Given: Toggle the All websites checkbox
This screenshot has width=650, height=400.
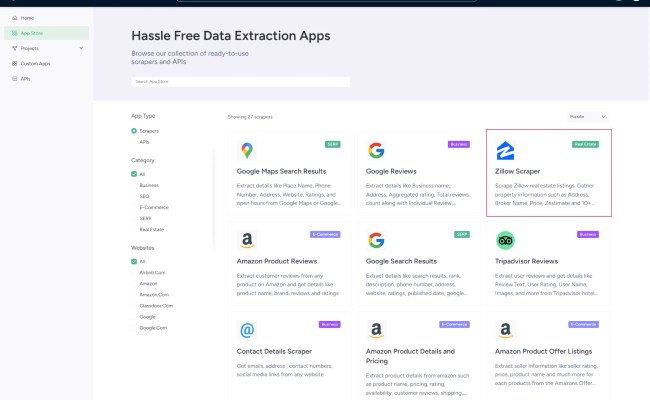Looking at the screenshot, I should (134, 262).
